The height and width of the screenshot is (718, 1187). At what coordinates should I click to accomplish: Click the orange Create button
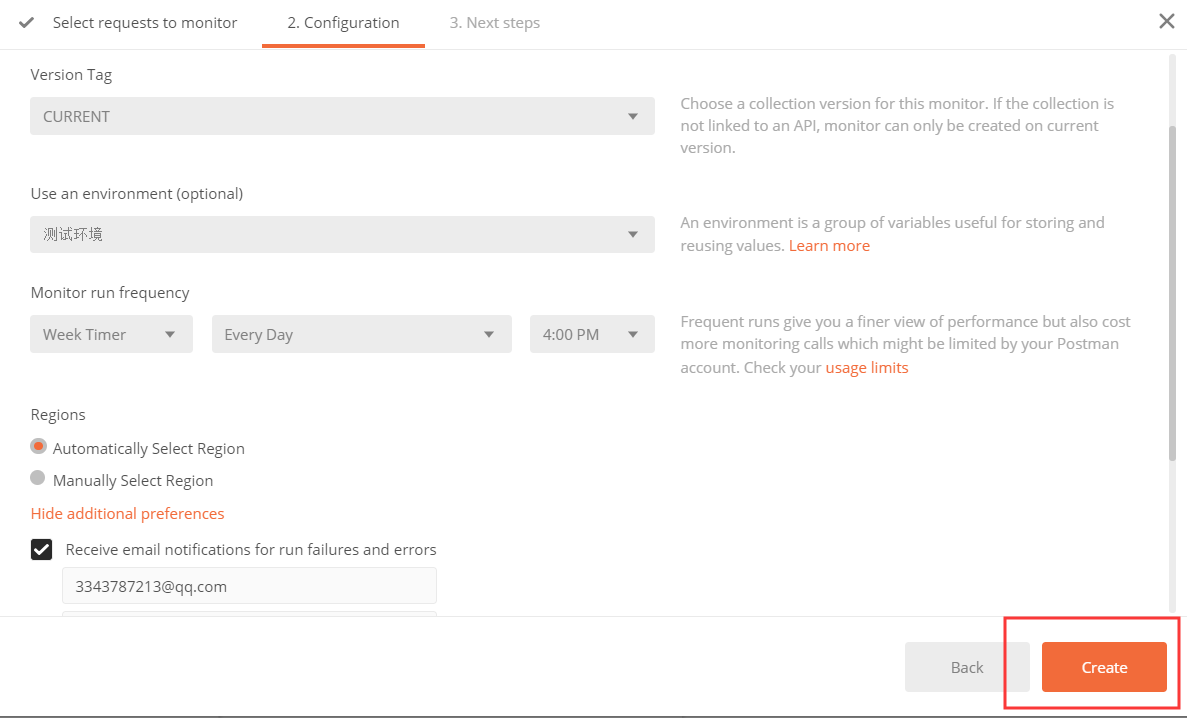[1104, 667]
